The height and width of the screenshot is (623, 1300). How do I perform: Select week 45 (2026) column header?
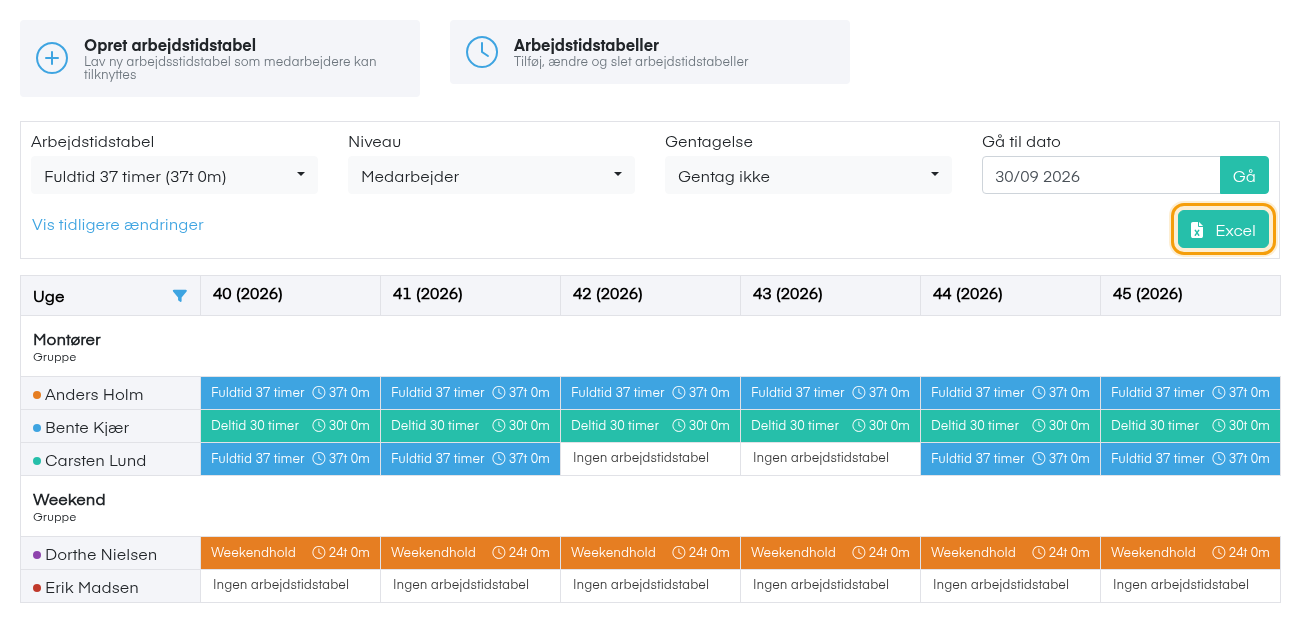(1190, 295)
